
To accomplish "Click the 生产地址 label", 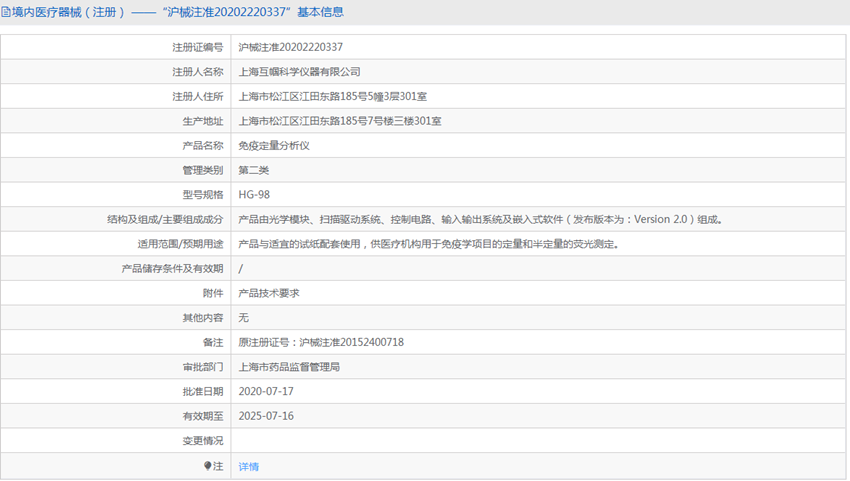I will (x=203, y=121).
